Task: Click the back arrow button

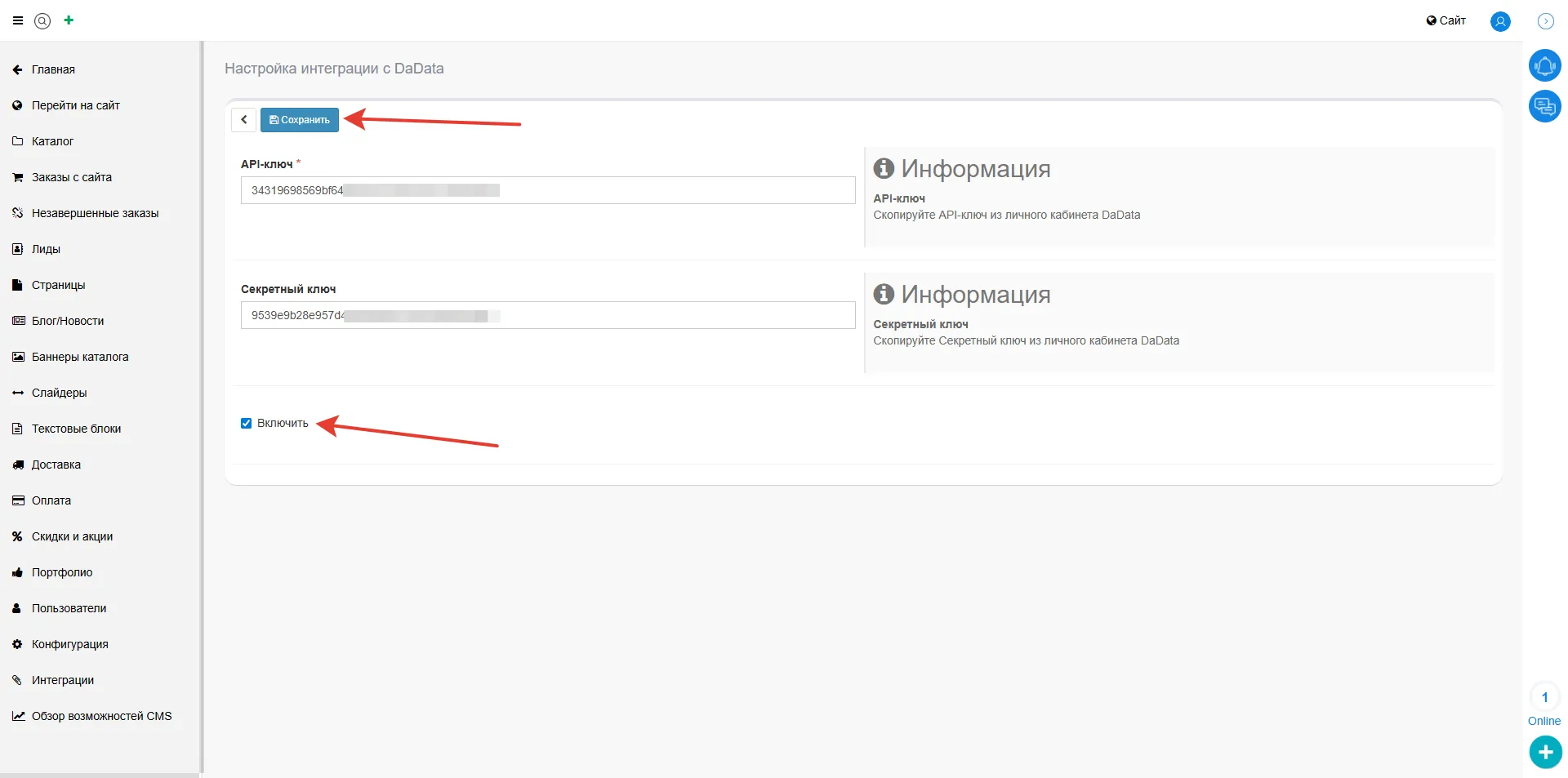Action: 243,120
